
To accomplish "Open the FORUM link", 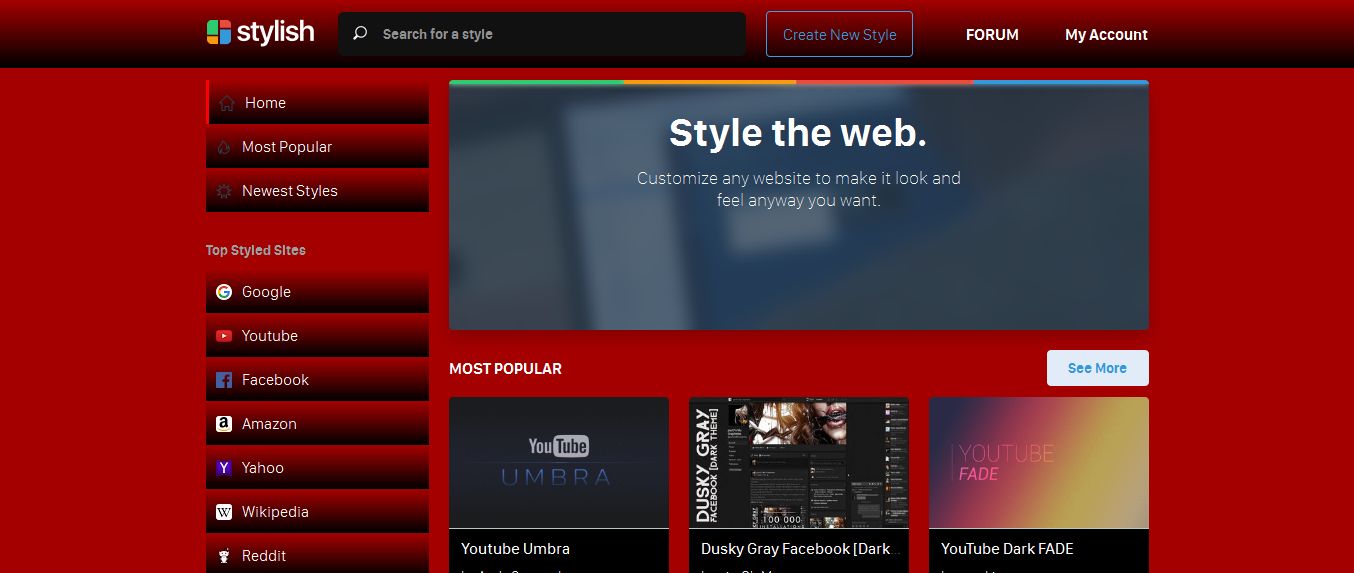I will click(x=992, y=34).
